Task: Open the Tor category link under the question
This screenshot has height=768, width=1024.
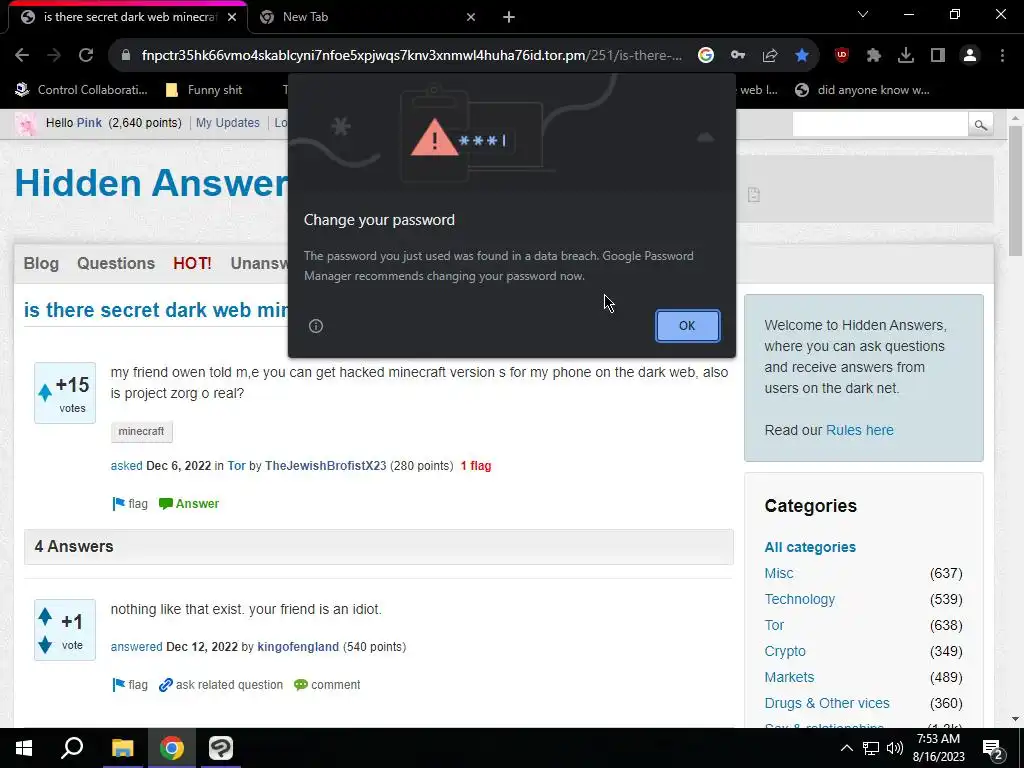Action: 236,466
